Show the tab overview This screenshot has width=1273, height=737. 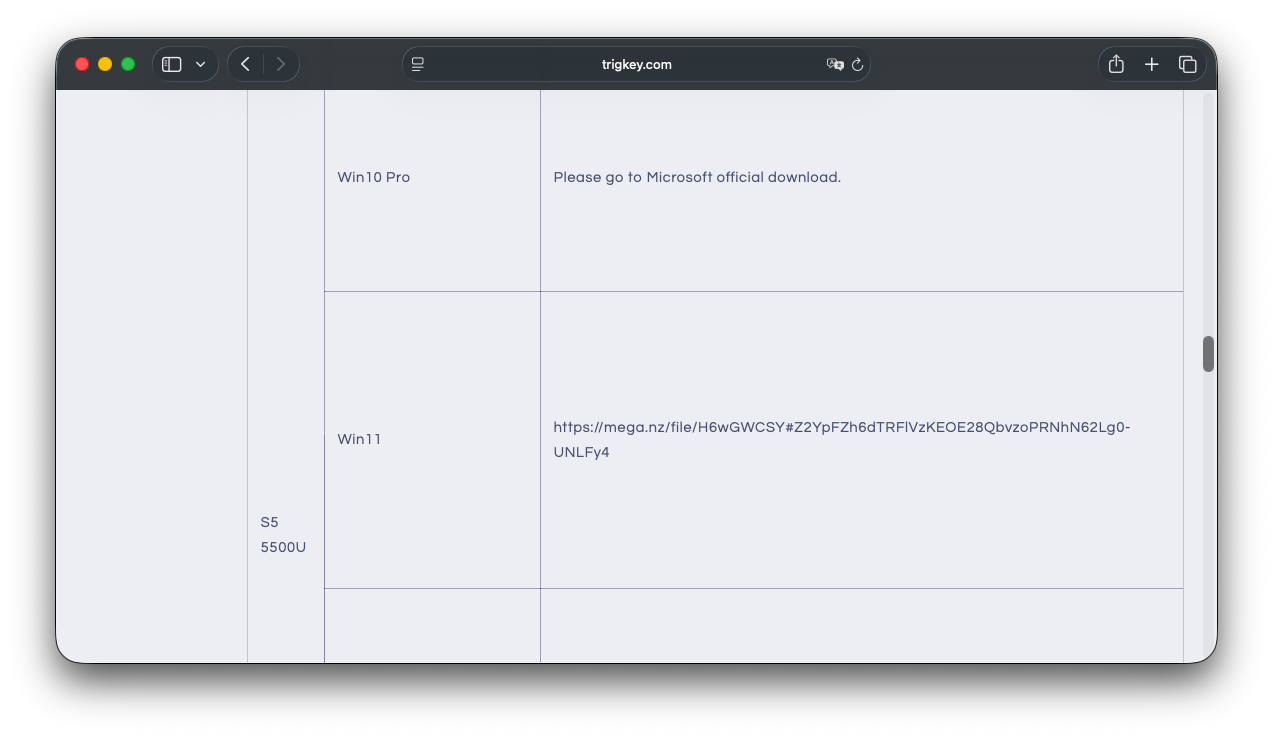1188,64
